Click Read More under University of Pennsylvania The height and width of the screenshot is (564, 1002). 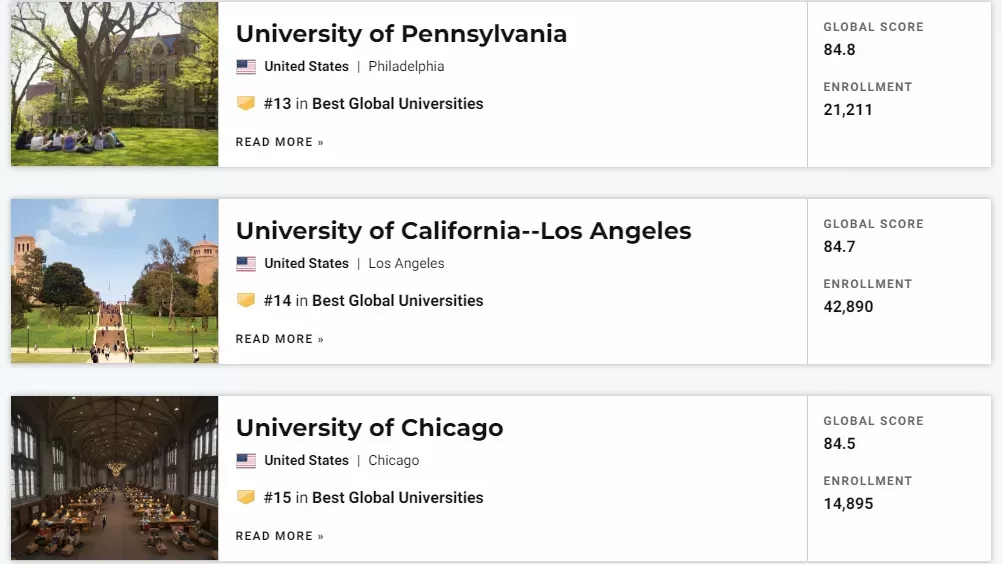[x=280, y=142]
